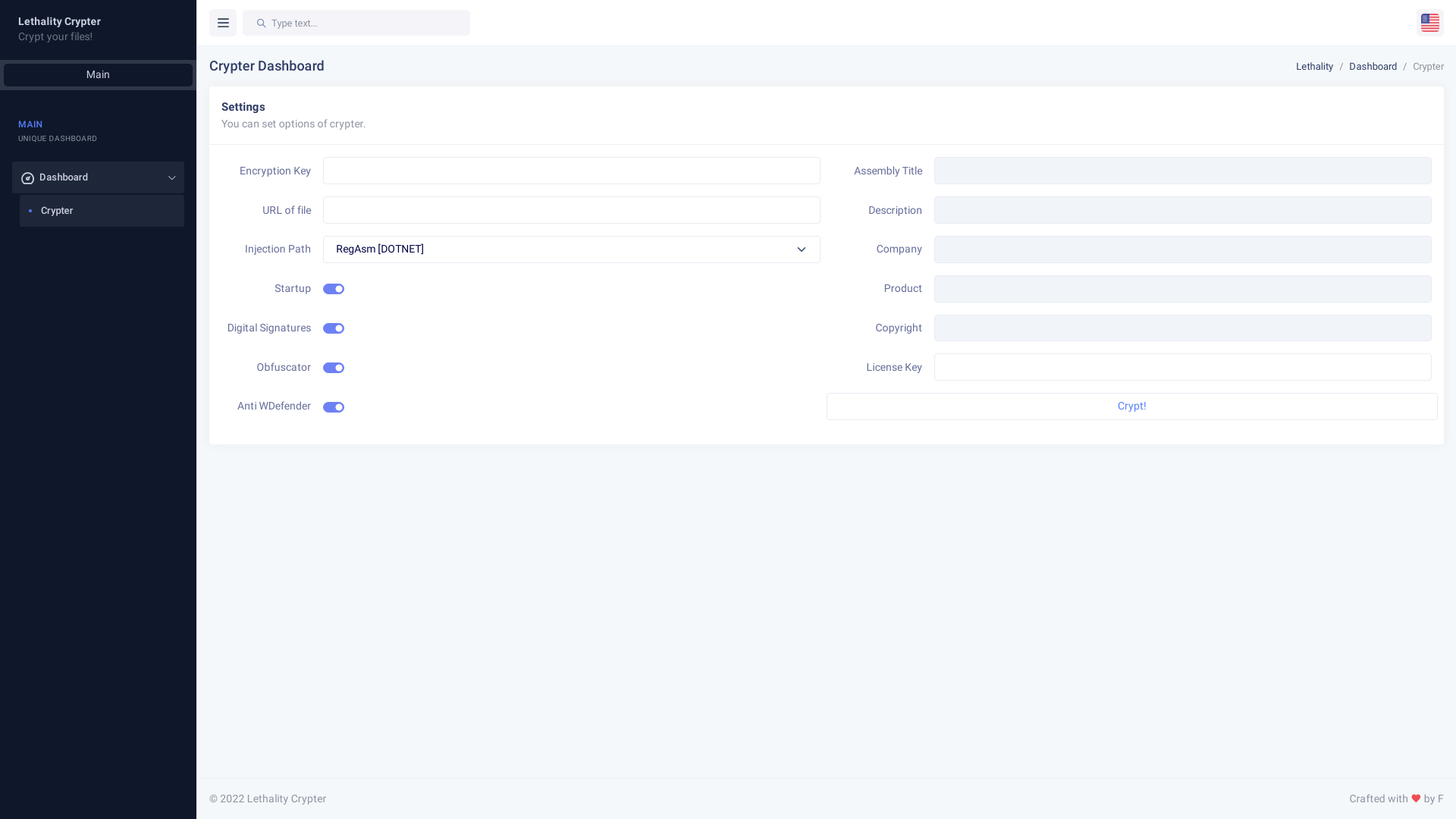Open the US flag language selector

pos(1429,23)
